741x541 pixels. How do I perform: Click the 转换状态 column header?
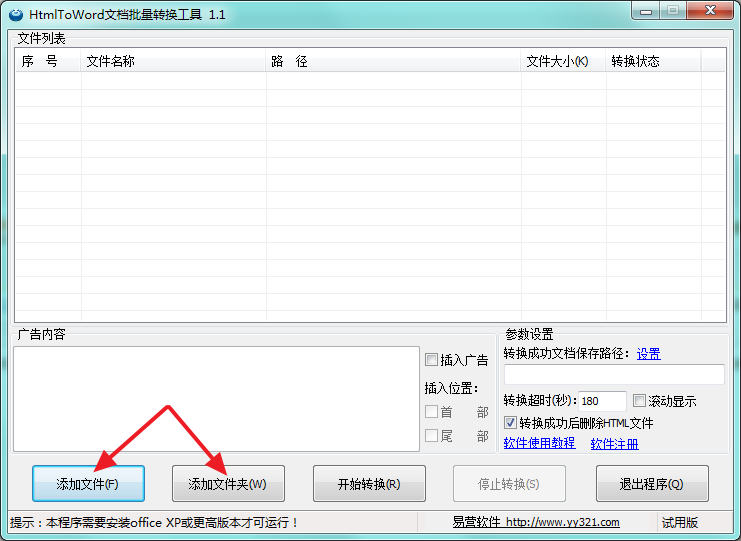(653, 61)
